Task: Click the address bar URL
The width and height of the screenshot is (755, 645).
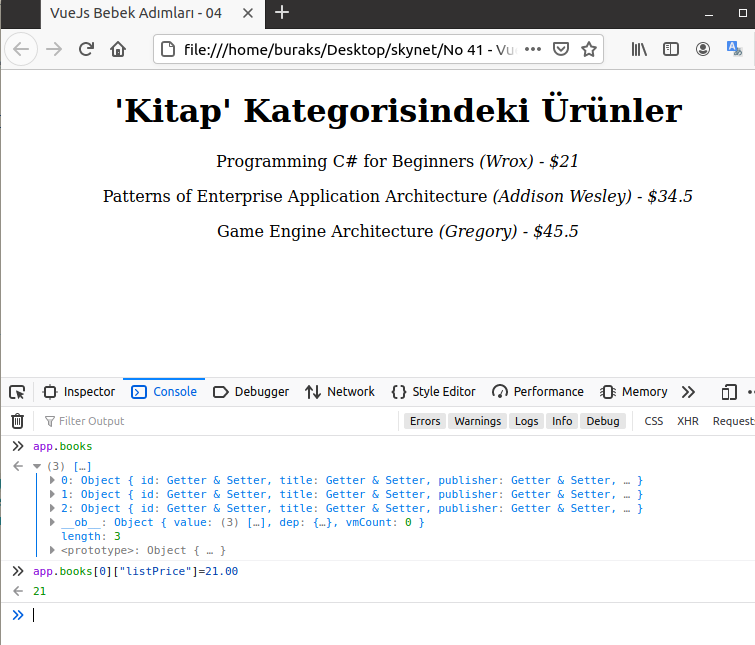Action: point(349,49)
